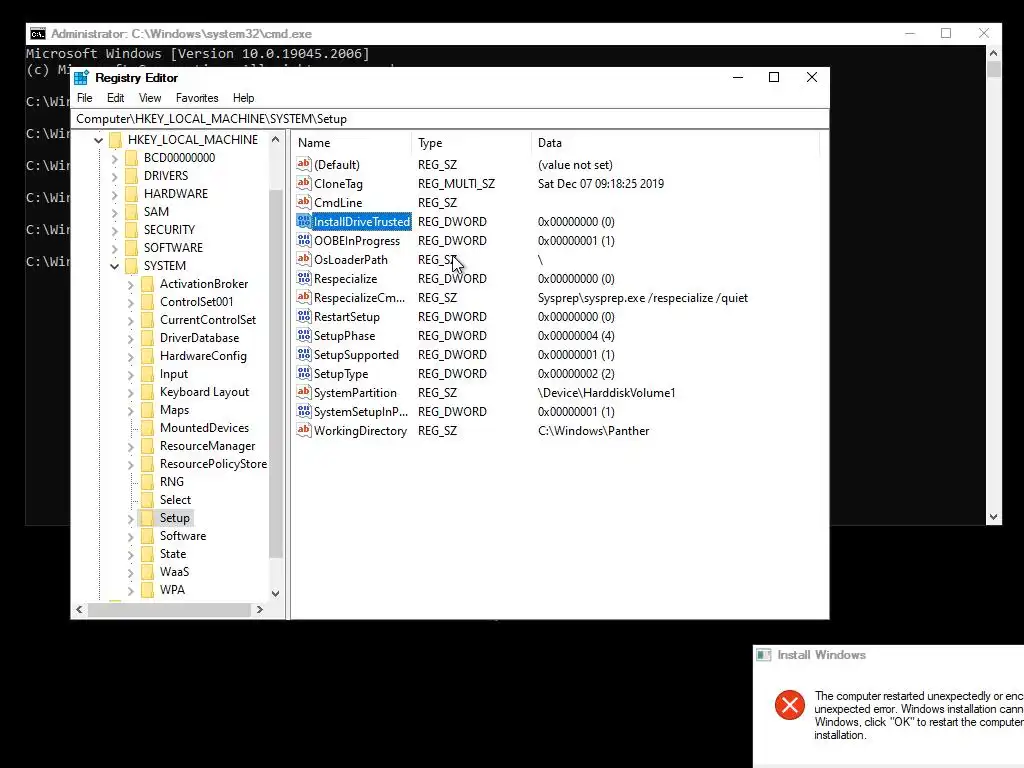Expand the DRIVERS key
Screen dimensions: 1024x768
[114, 176]
